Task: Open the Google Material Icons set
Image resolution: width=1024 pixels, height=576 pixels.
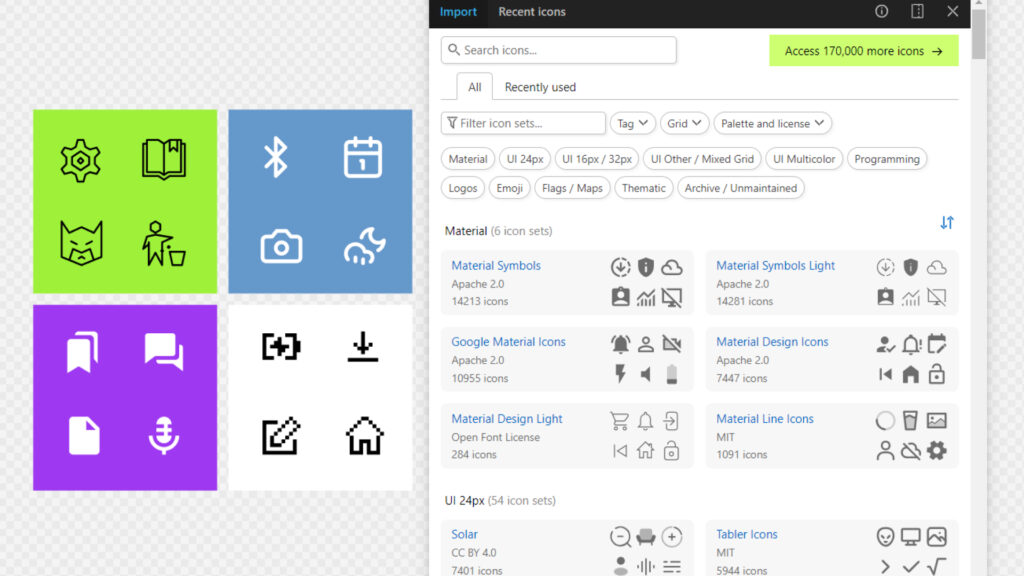Action: tap(508, 342)
